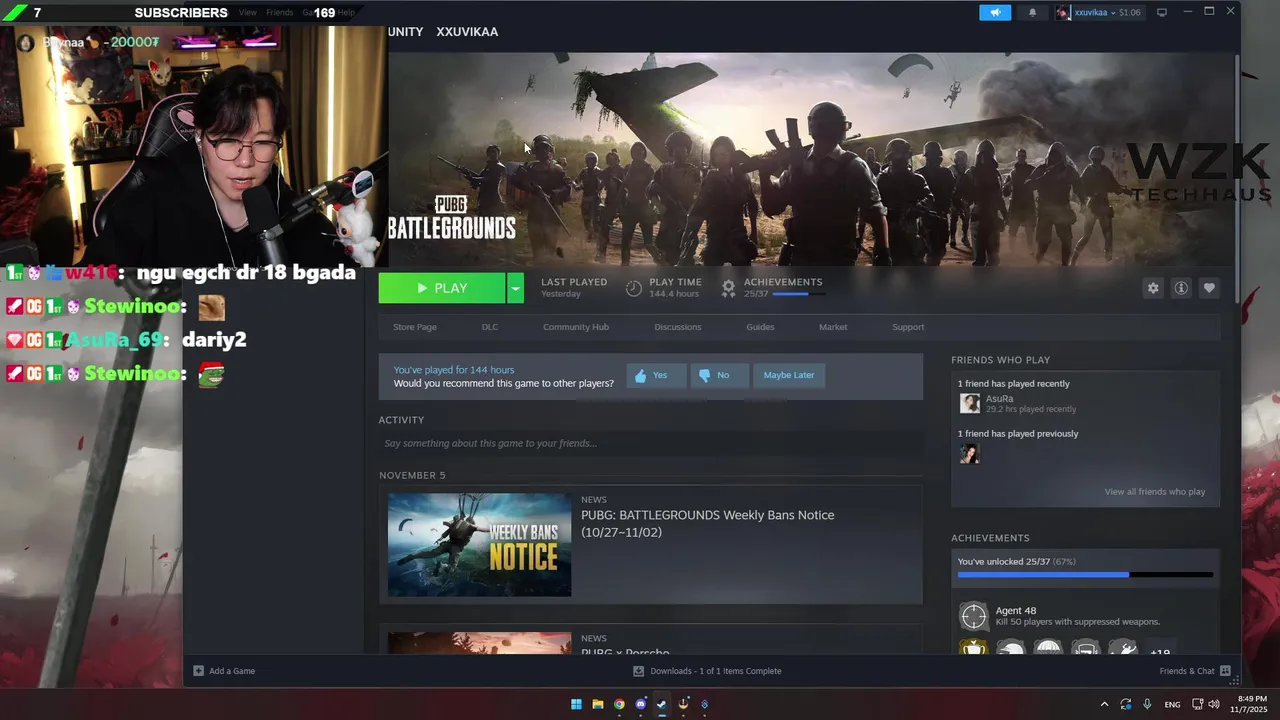The height and width of the screenshot is (720, 1280).
Task: Recommend the game by clicking Yes
Action: (656, 375)
